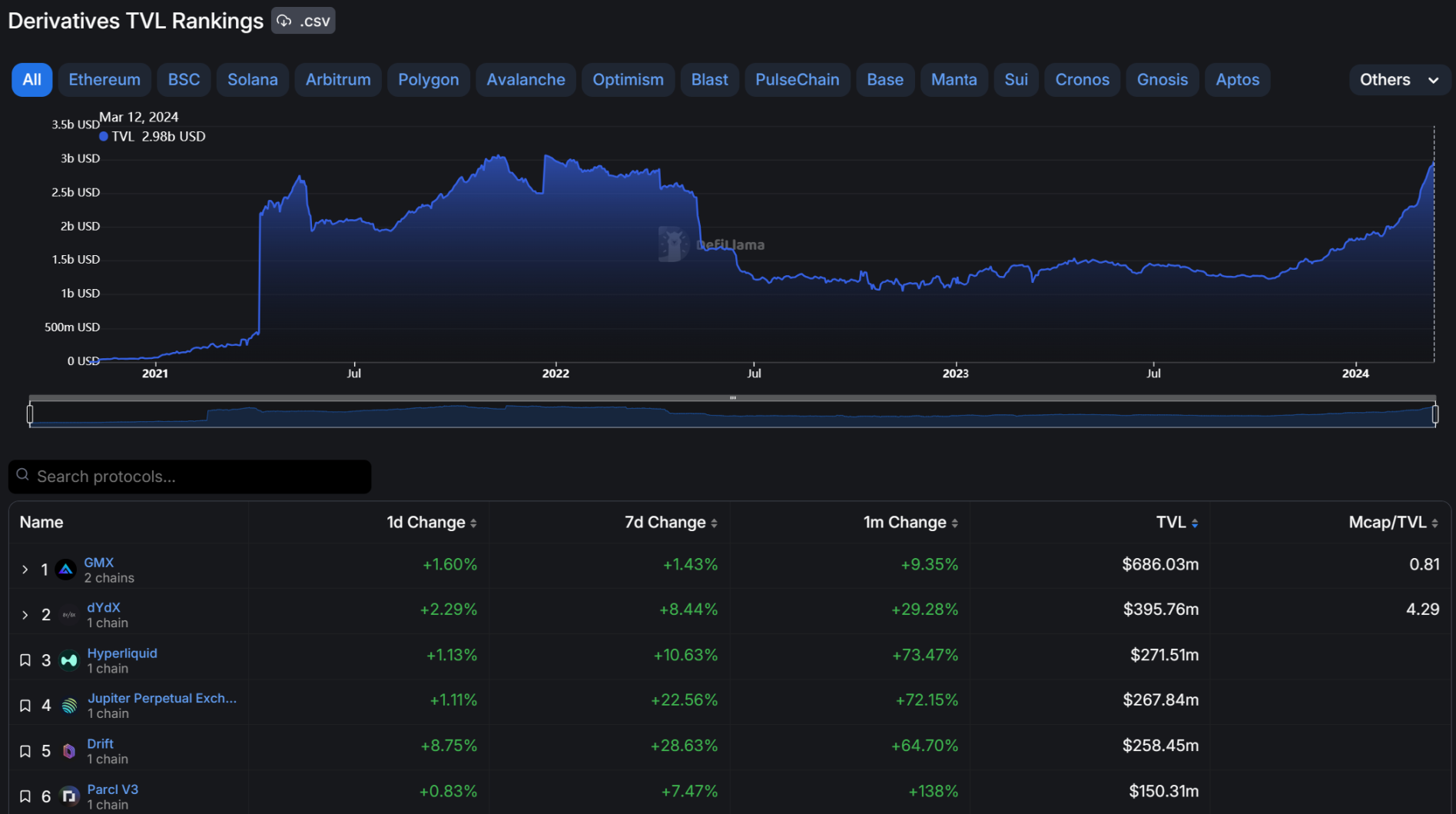This screenshot has width=1456, height=814.
Task: Click the TVL legend blue dot
Action: (104, 136)
